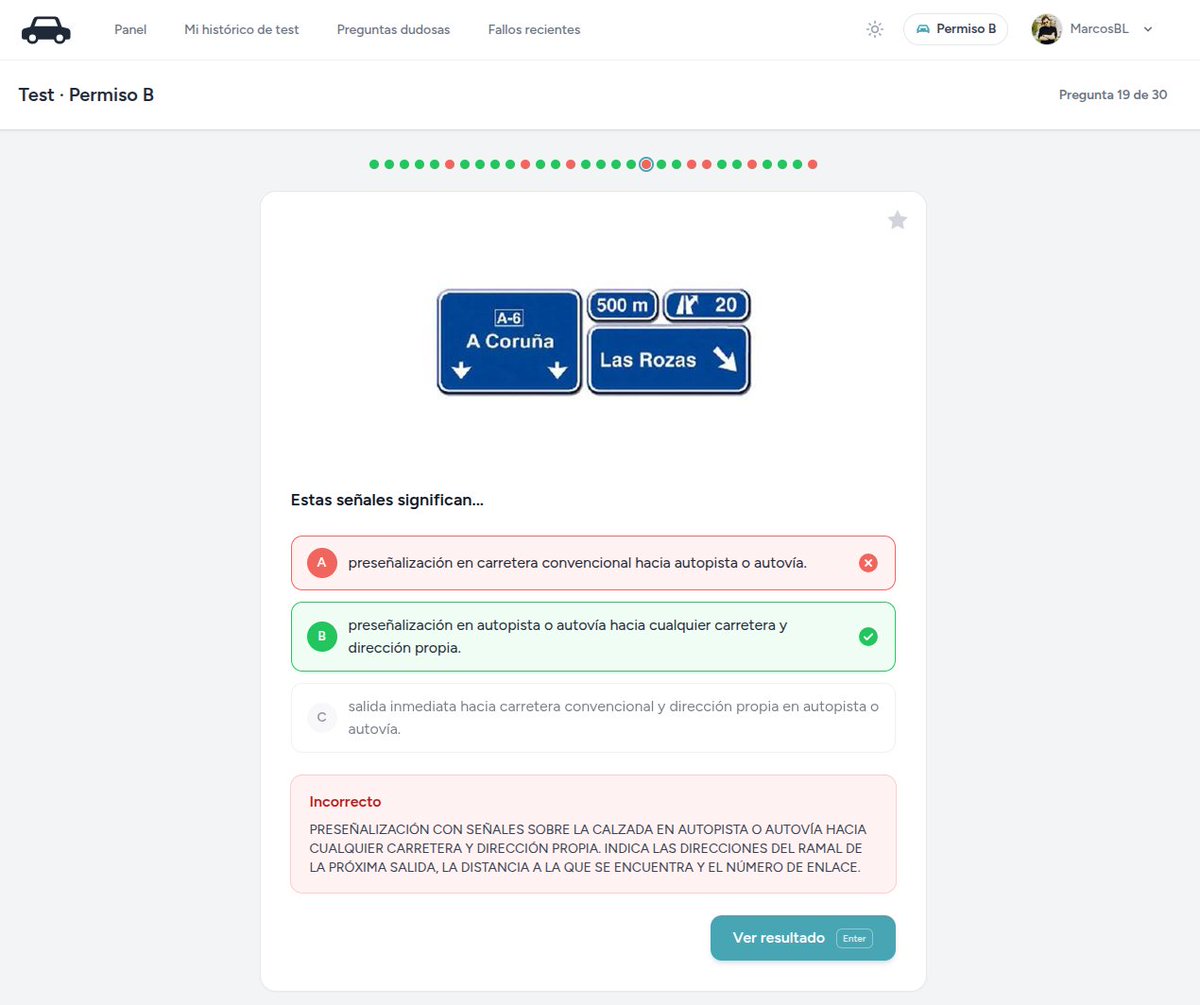Click the green letter B circle
Image resolution: width=1200 pixels, height=1005 pixels.
tap(322, 636)
